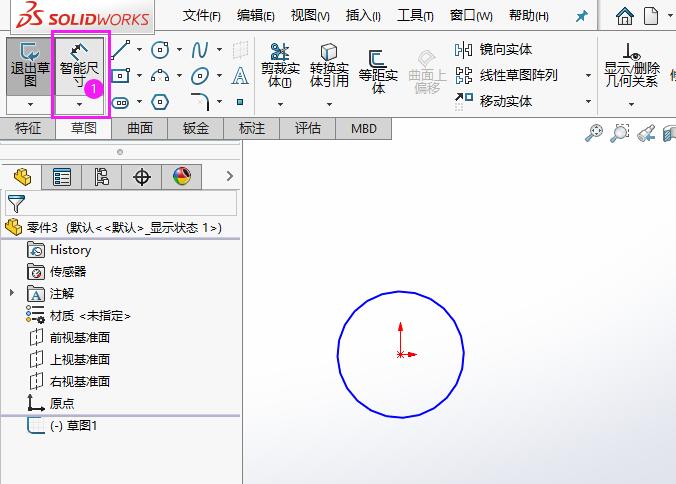
Task: Select the Corner Rectangle tool
Action: tap(121, 76)
